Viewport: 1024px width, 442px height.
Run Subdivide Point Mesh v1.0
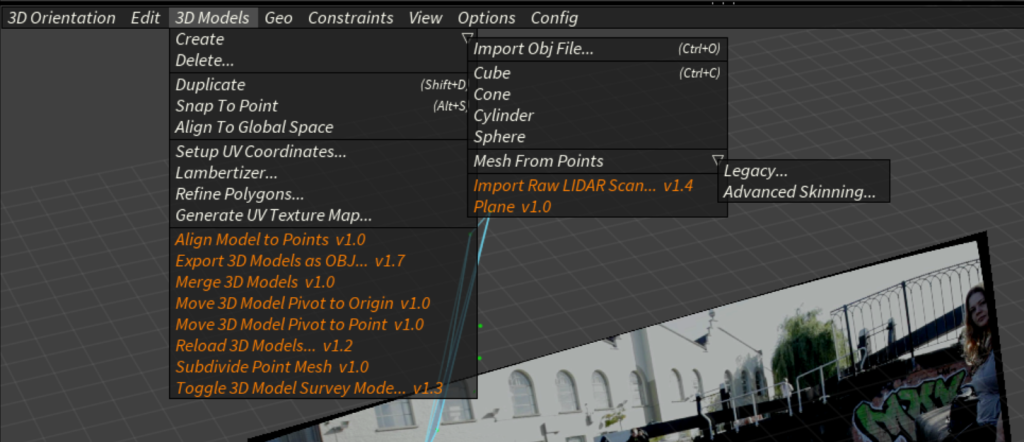323,366
